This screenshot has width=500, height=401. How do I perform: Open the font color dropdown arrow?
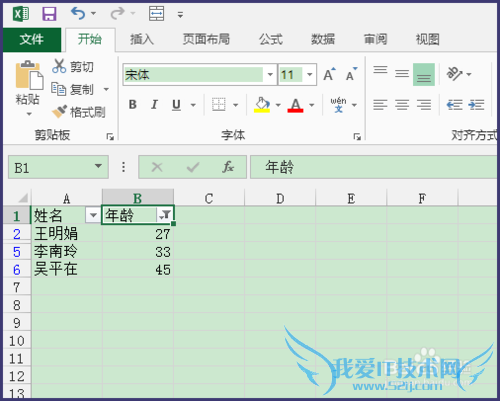click(312, 105)
